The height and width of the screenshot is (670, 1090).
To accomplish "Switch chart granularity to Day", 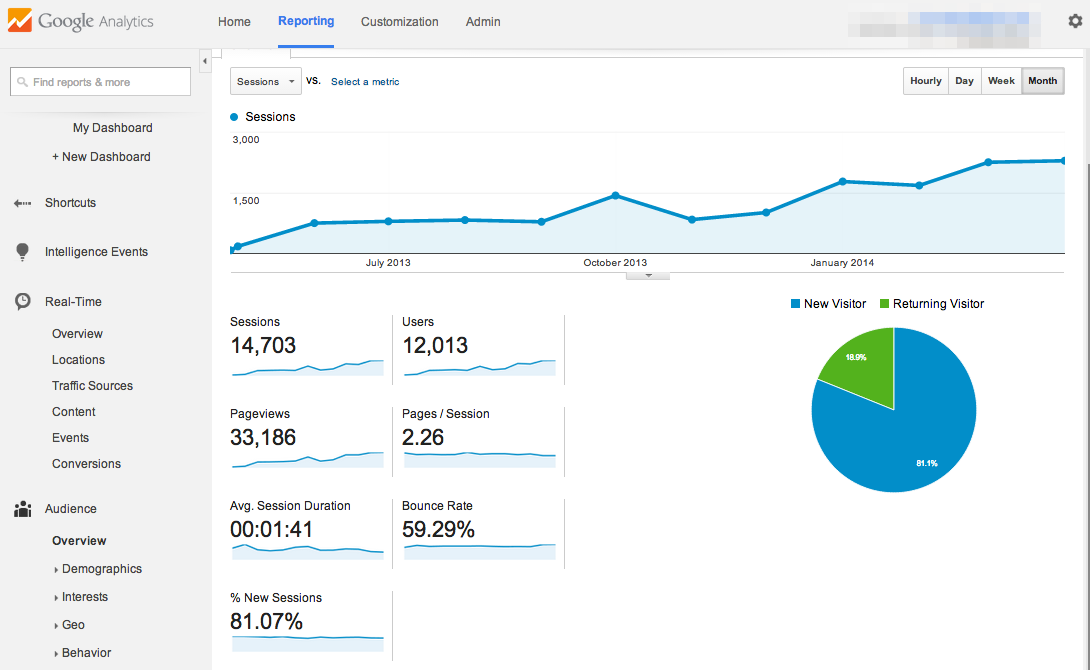I will [964, 81].
